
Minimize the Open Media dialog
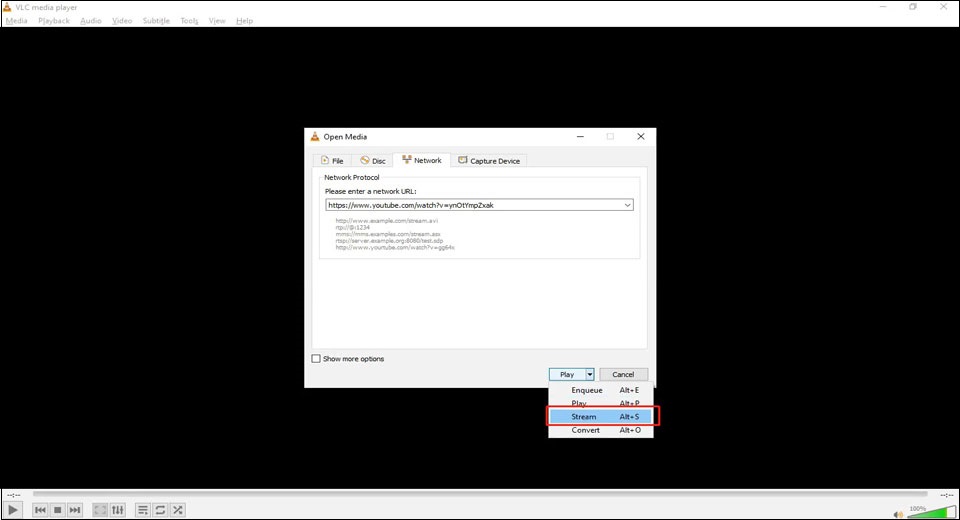tap(580, 137)
